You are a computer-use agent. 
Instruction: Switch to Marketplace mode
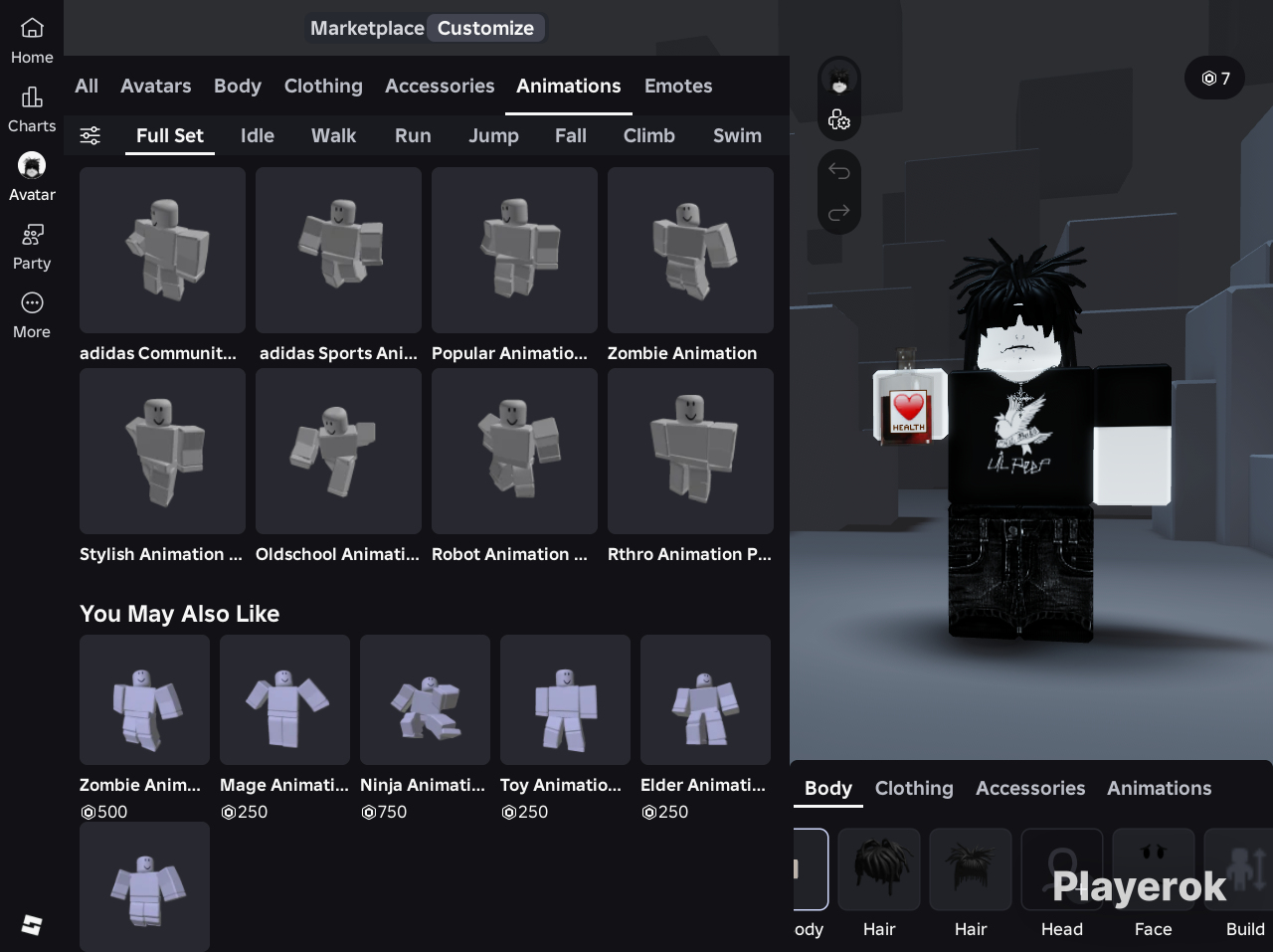tap(367, 28)
